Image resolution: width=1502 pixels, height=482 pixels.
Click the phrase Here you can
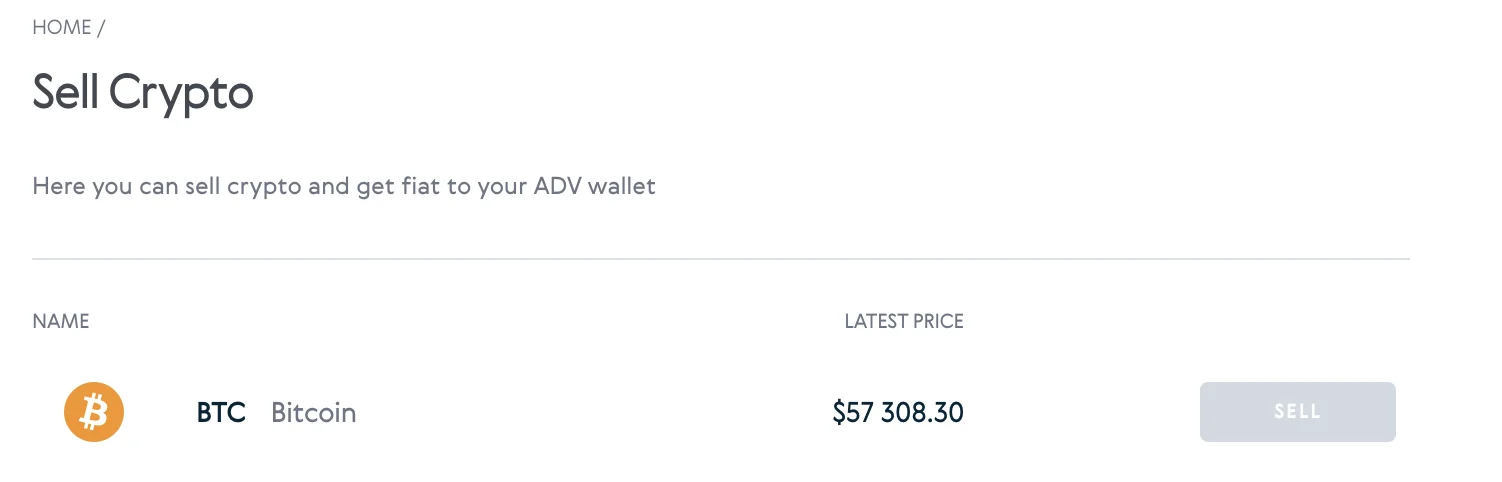point(106,187)
